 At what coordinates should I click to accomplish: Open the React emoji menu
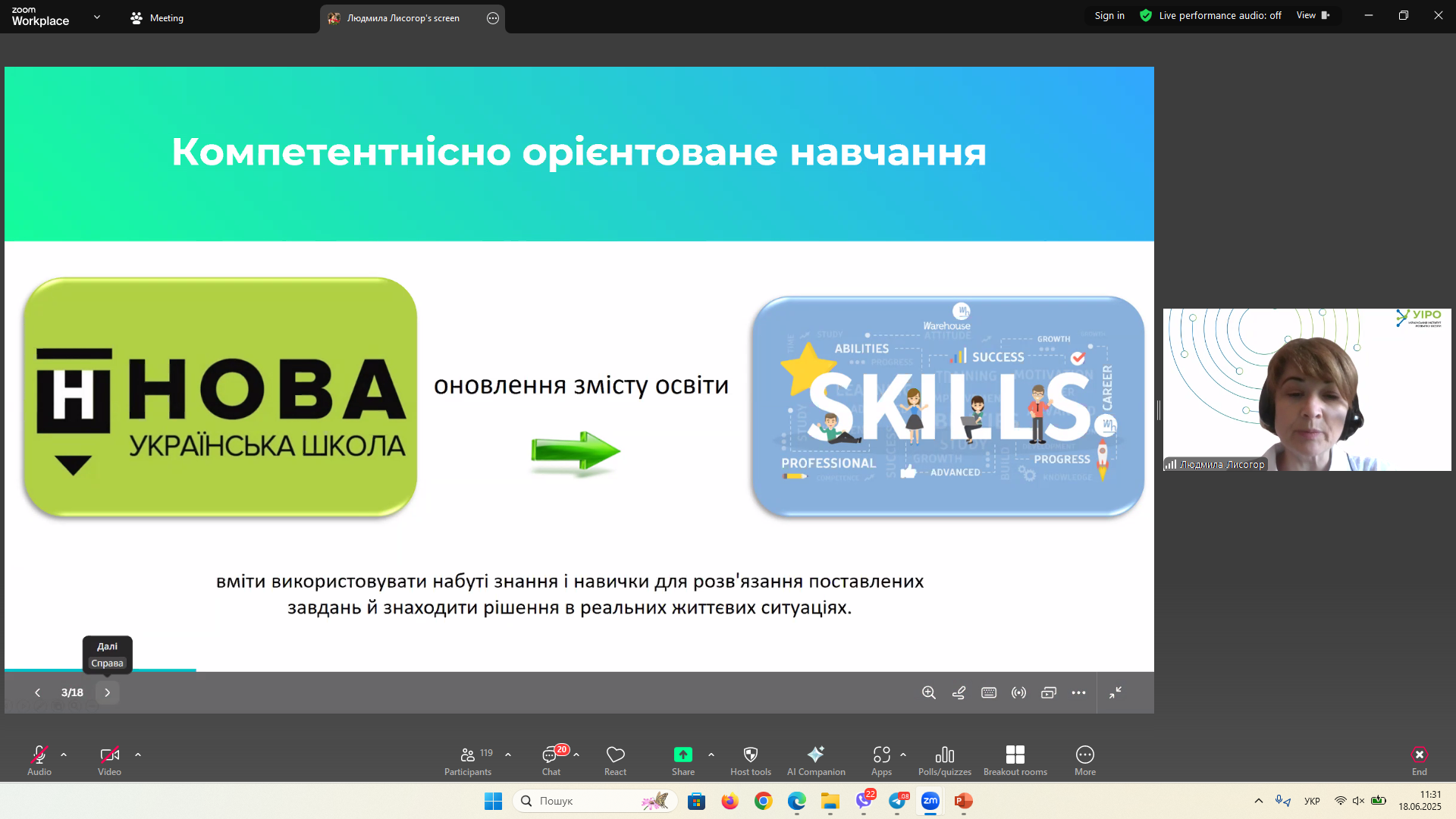615,760
